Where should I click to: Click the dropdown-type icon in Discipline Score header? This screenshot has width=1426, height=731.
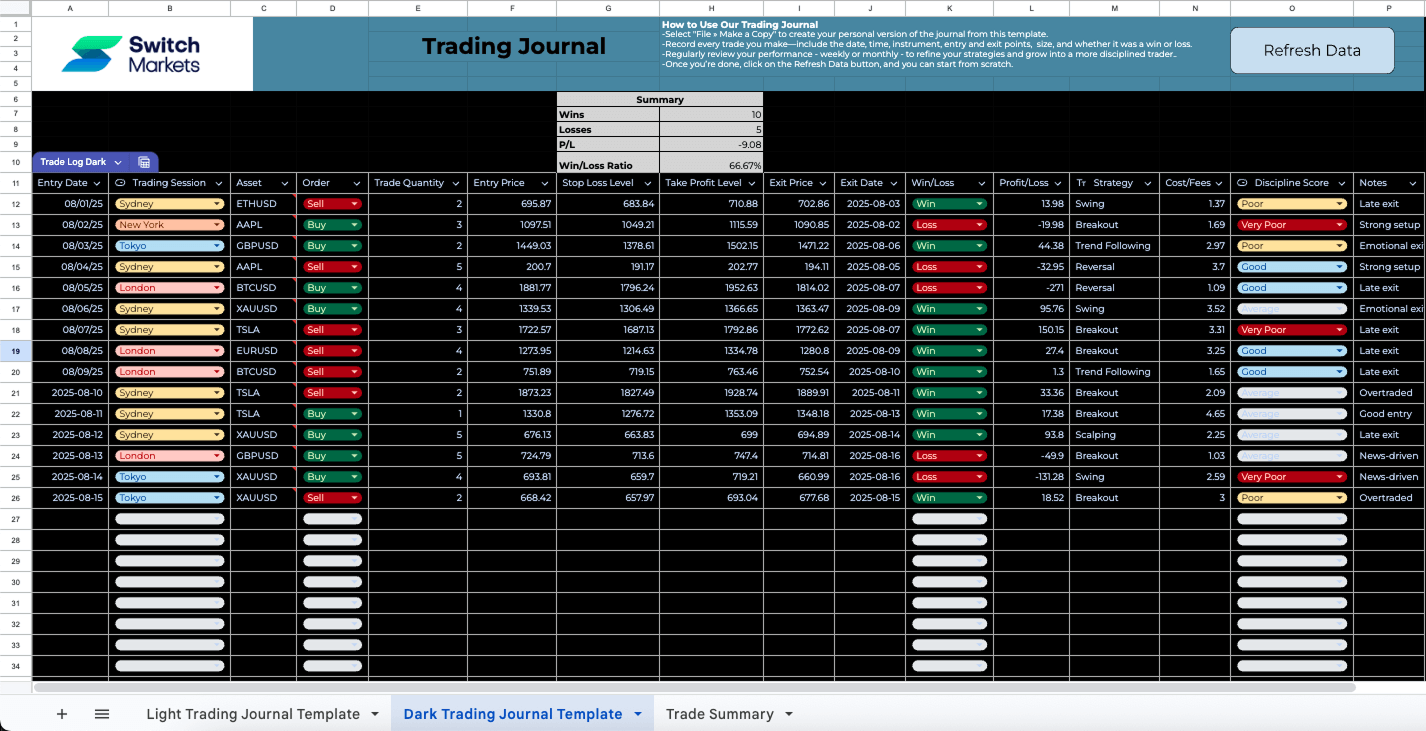click(x=1242, y=183)
